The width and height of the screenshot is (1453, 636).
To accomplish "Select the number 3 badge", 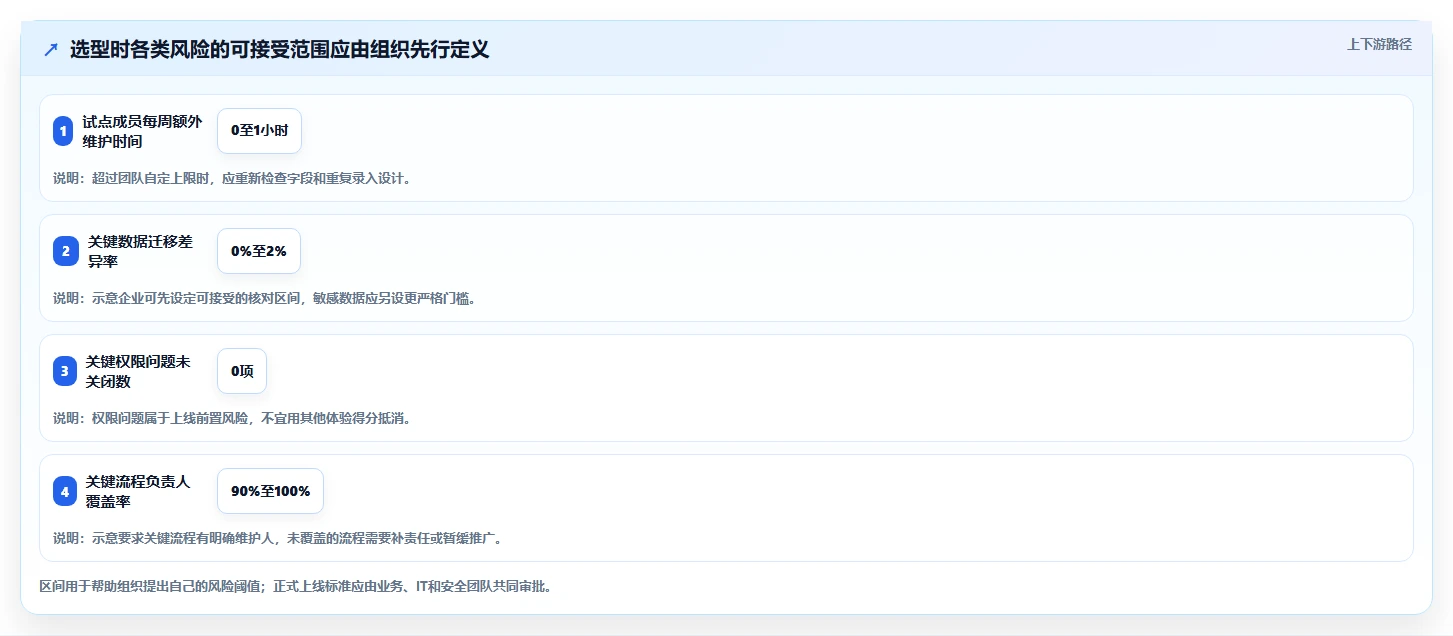I will [65, 371].
